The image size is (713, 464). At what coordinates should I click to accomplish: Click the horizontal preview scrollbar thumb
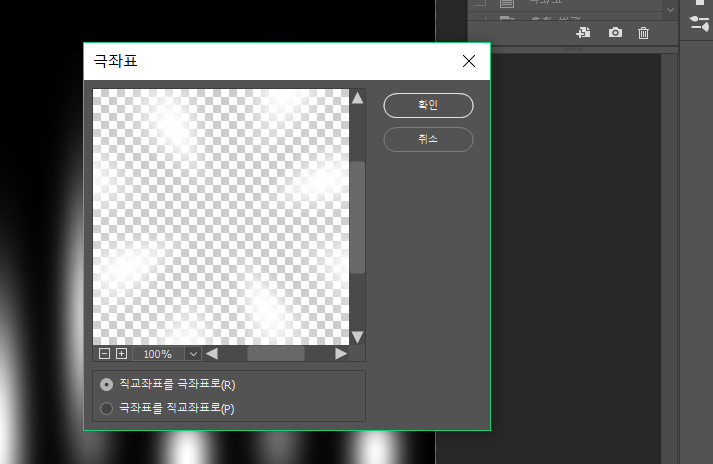pyautogui.click(x=276, y=354)
